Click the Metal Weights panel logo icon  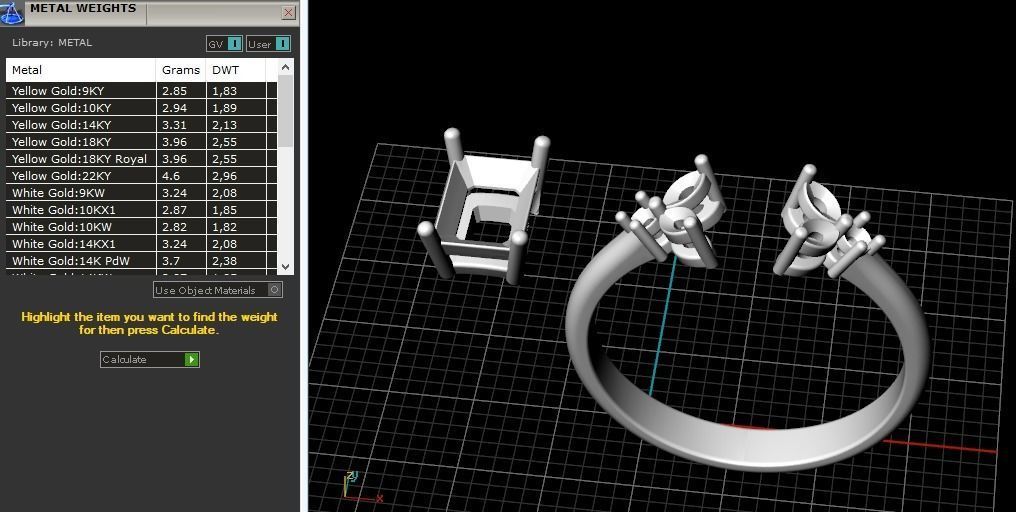click(x=12, y=12)
